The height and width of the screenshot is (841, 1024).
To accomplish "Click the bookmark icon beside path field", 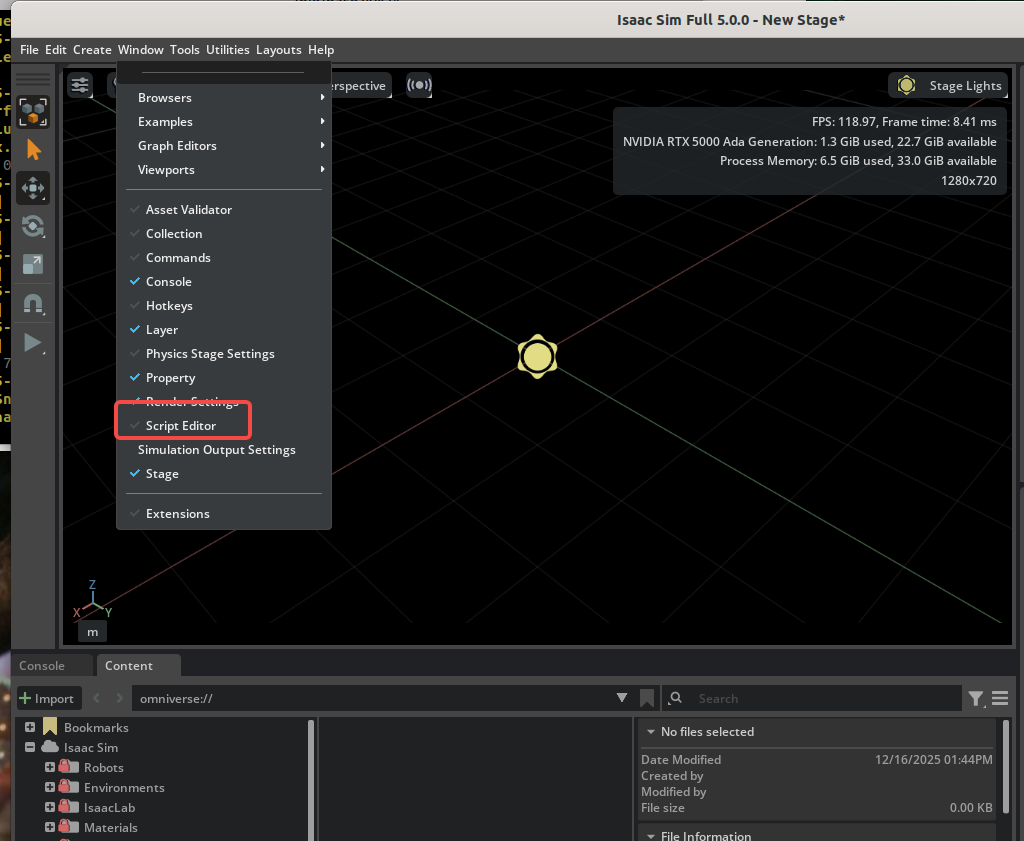I will click(x=647, y=698).
